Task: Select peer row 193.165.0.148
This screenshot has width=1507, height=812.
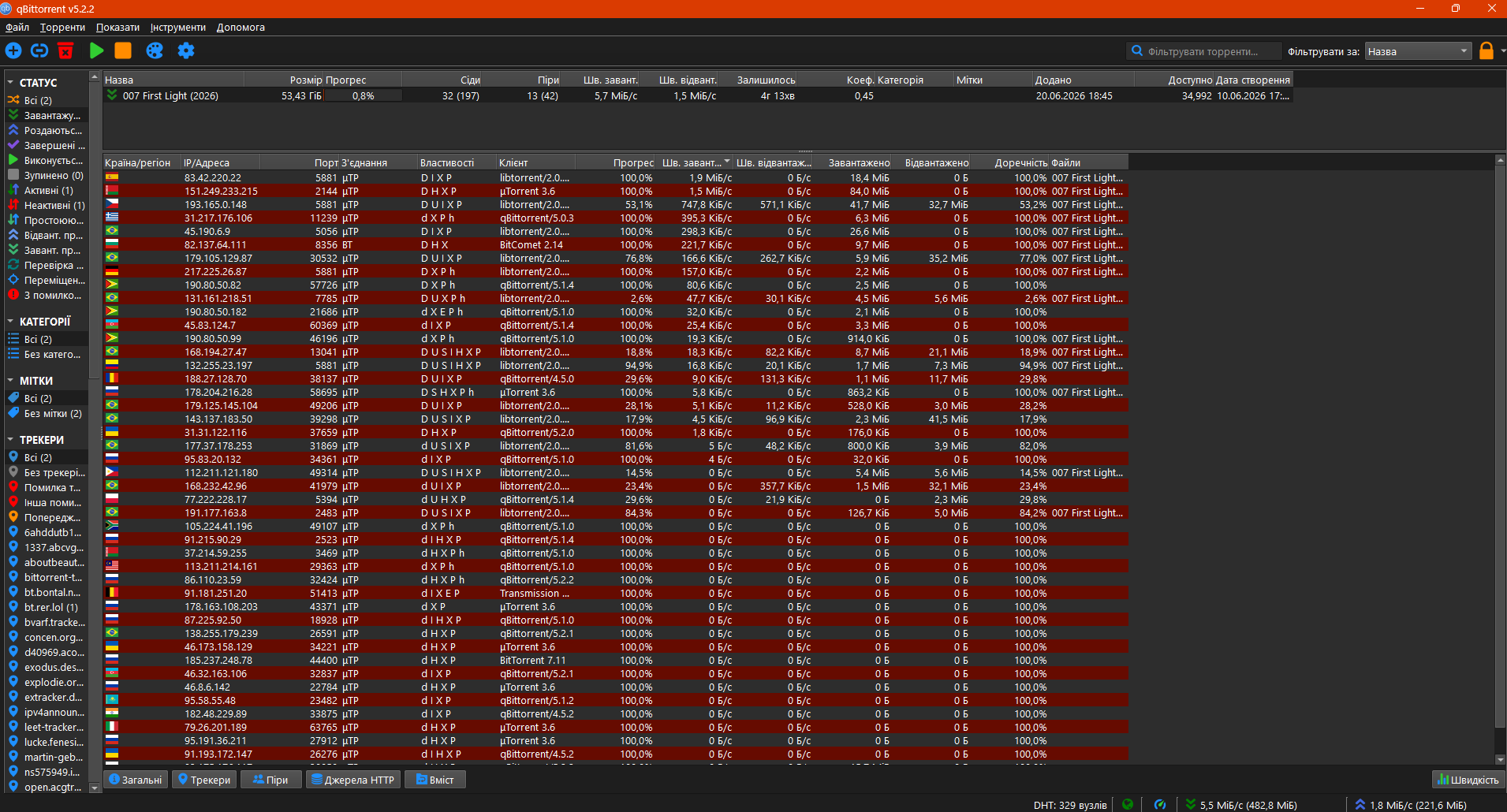Action: tap(616, 204)
